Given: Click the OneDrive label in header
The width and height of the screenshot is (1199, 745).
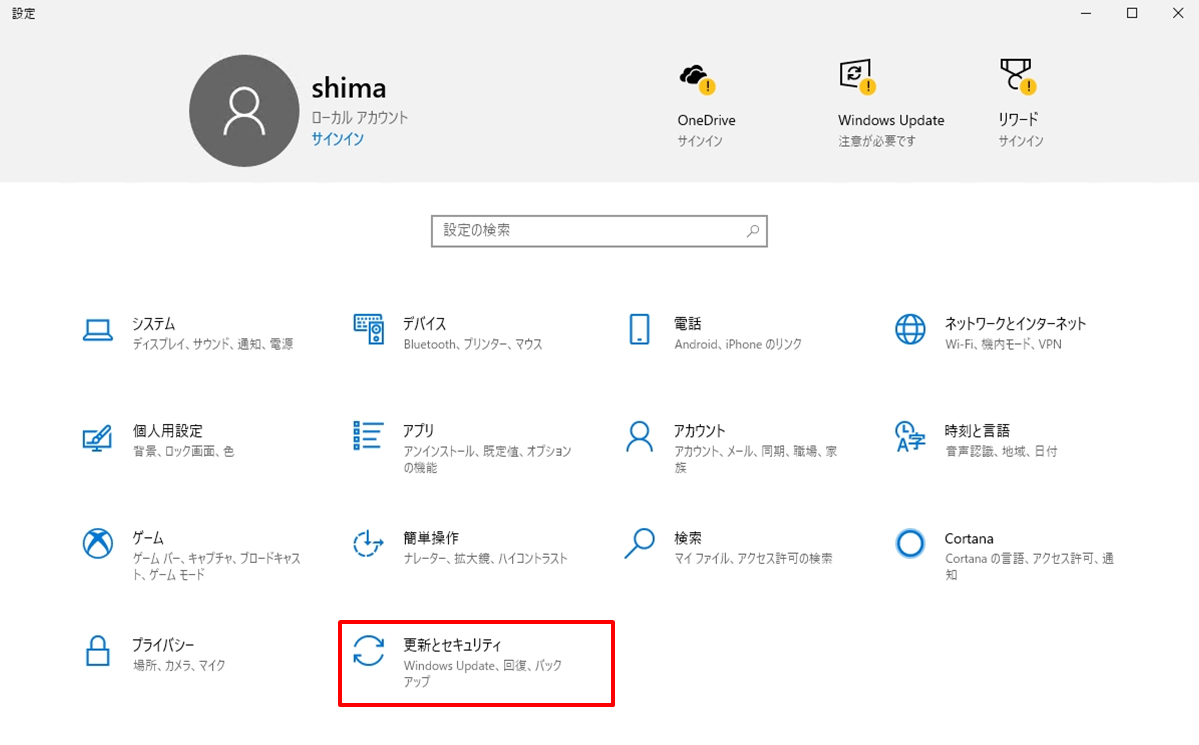Looking at the screenshot, I should click(x=706, y=120).
